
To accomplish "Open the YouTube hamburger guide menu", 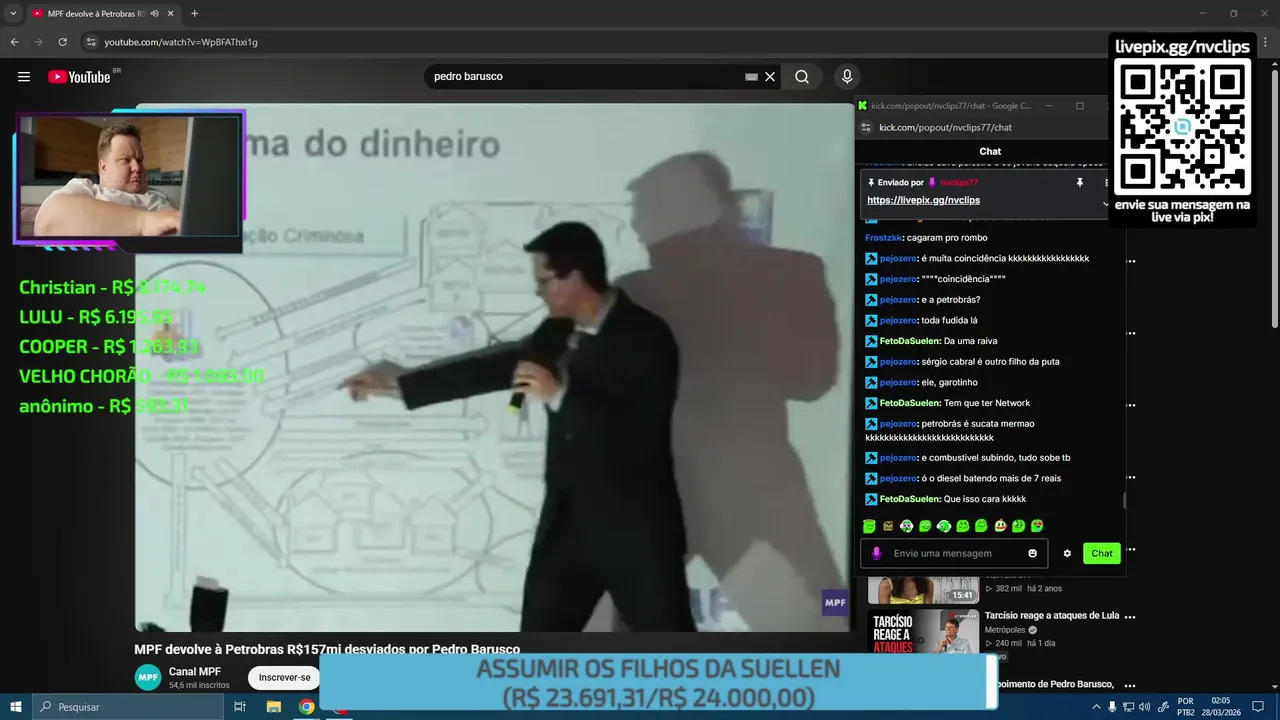I will tap(24, 77).
